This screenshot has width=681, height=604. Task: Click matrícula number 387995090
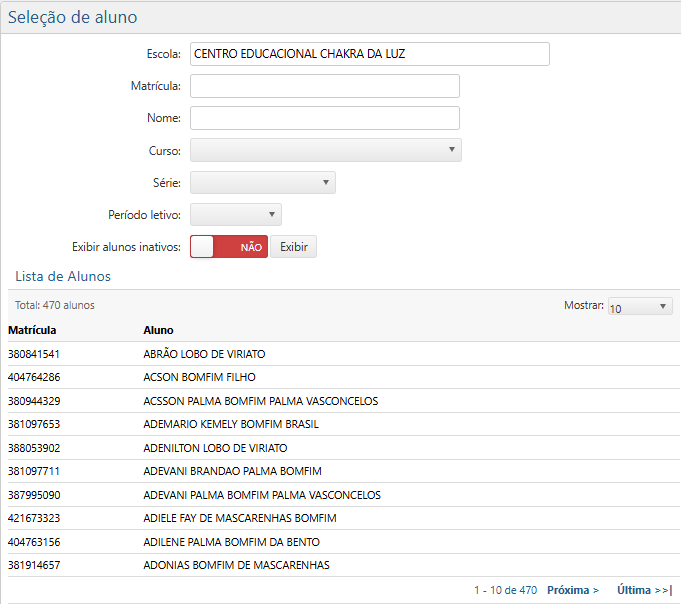tap(34, 495)
